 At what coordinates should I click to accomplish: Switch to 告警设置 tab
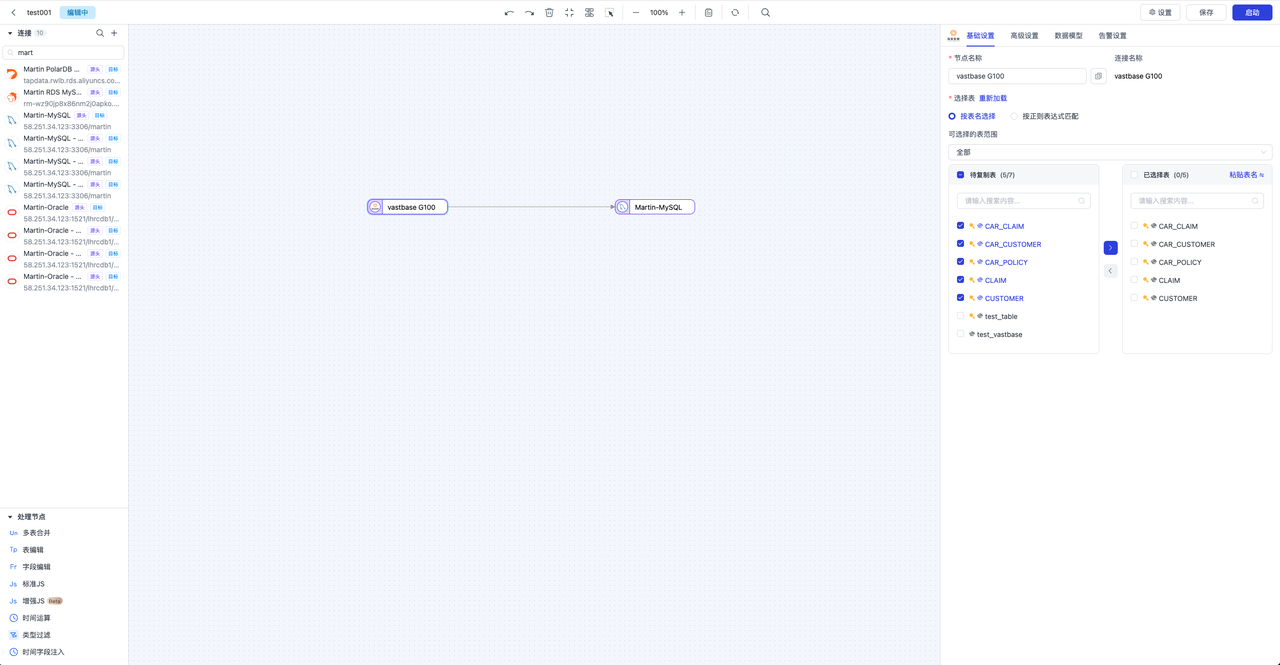(1112, 36)
